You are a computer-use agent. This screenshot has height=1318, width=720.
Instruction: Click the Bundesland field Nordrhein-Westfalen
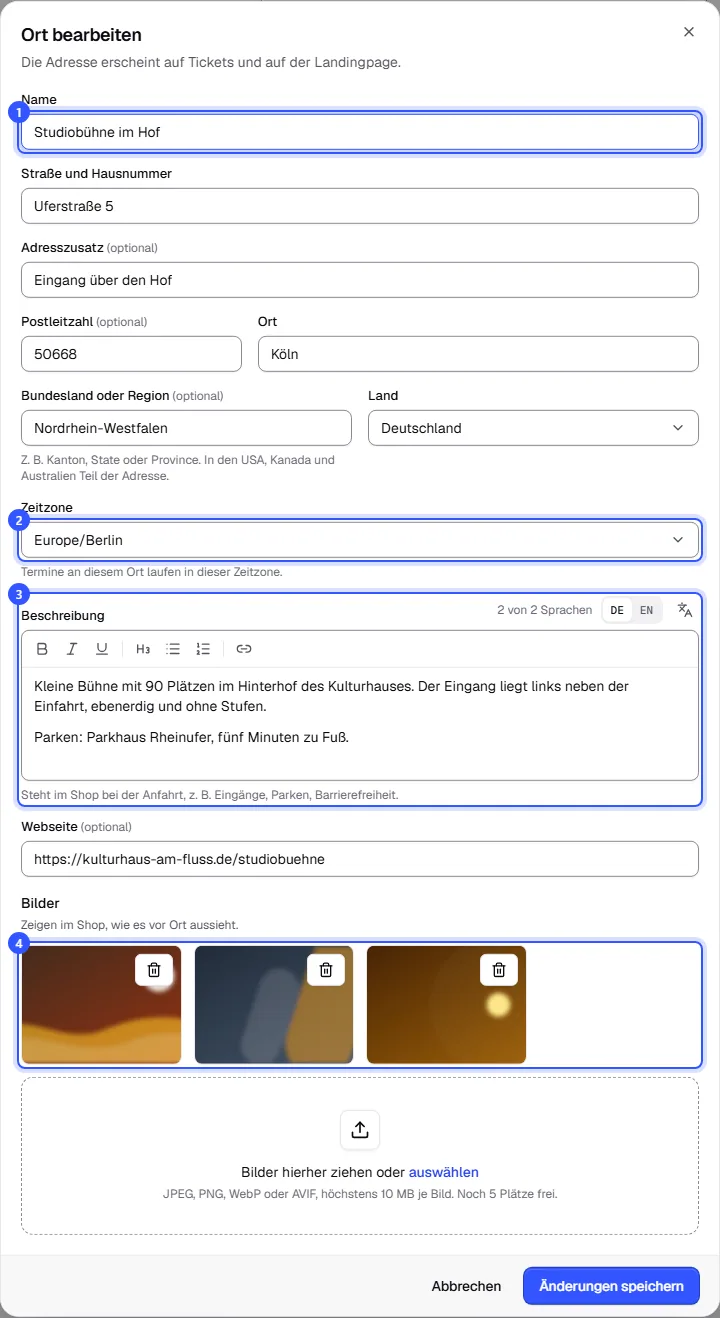(186, 428)
